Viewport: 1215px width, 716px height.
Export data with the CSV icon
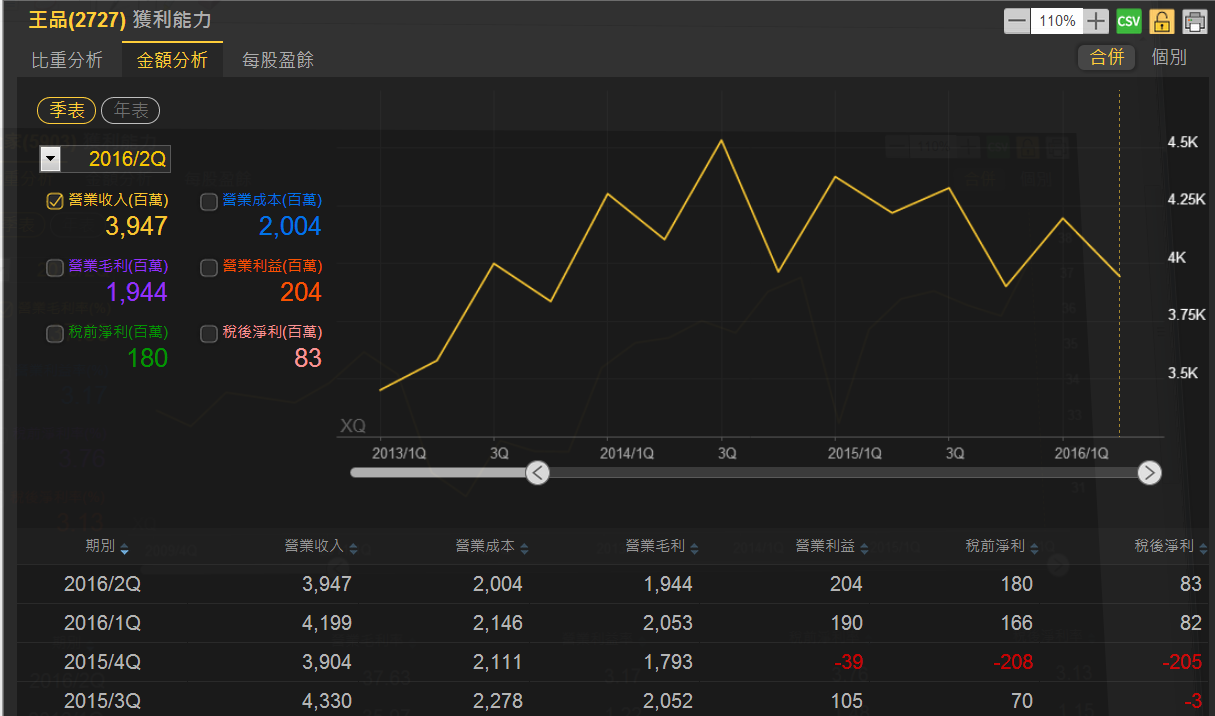coord(1129,21)
